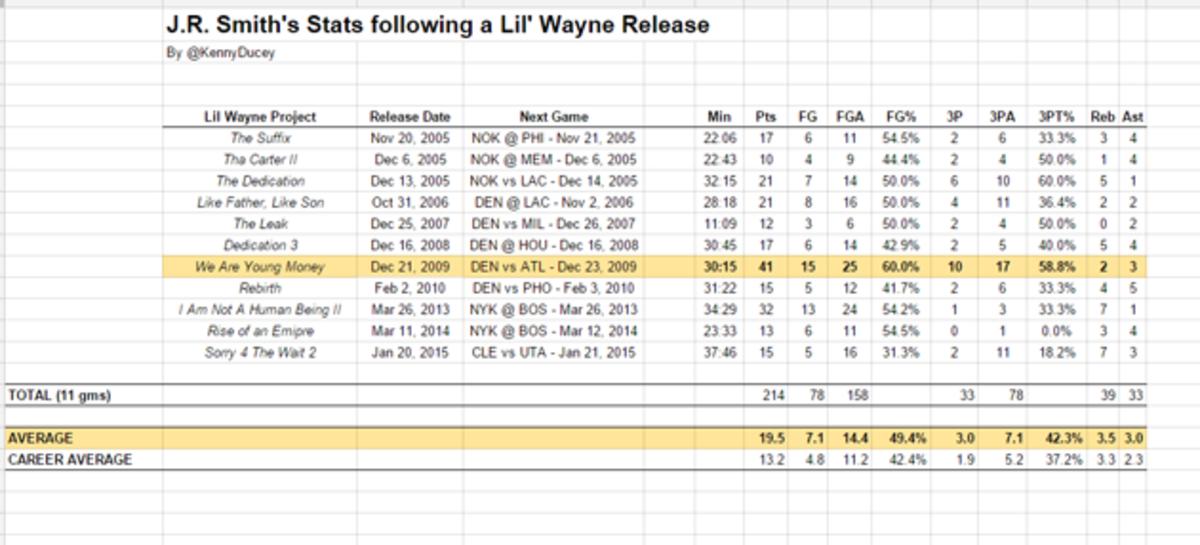The width and height of the screenshot is (1200, 545).
Task: Click the 41 points cell in highlighted row
Action: (767, 267)
